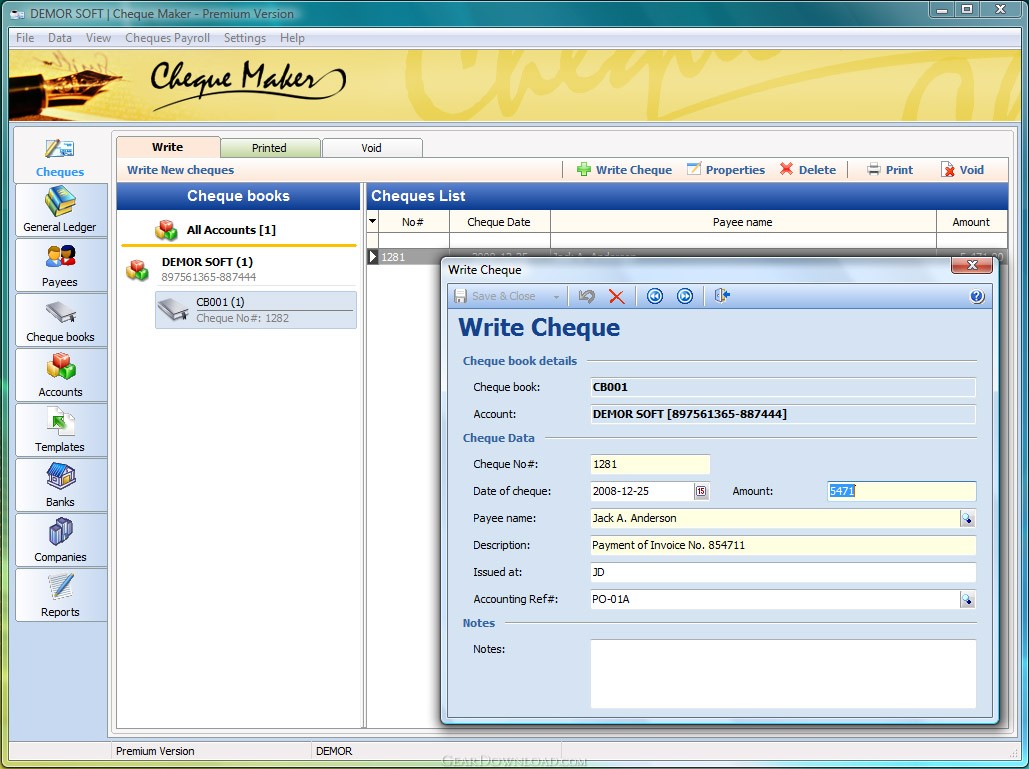Switch to the Printed tab

[x=270, y=148]
